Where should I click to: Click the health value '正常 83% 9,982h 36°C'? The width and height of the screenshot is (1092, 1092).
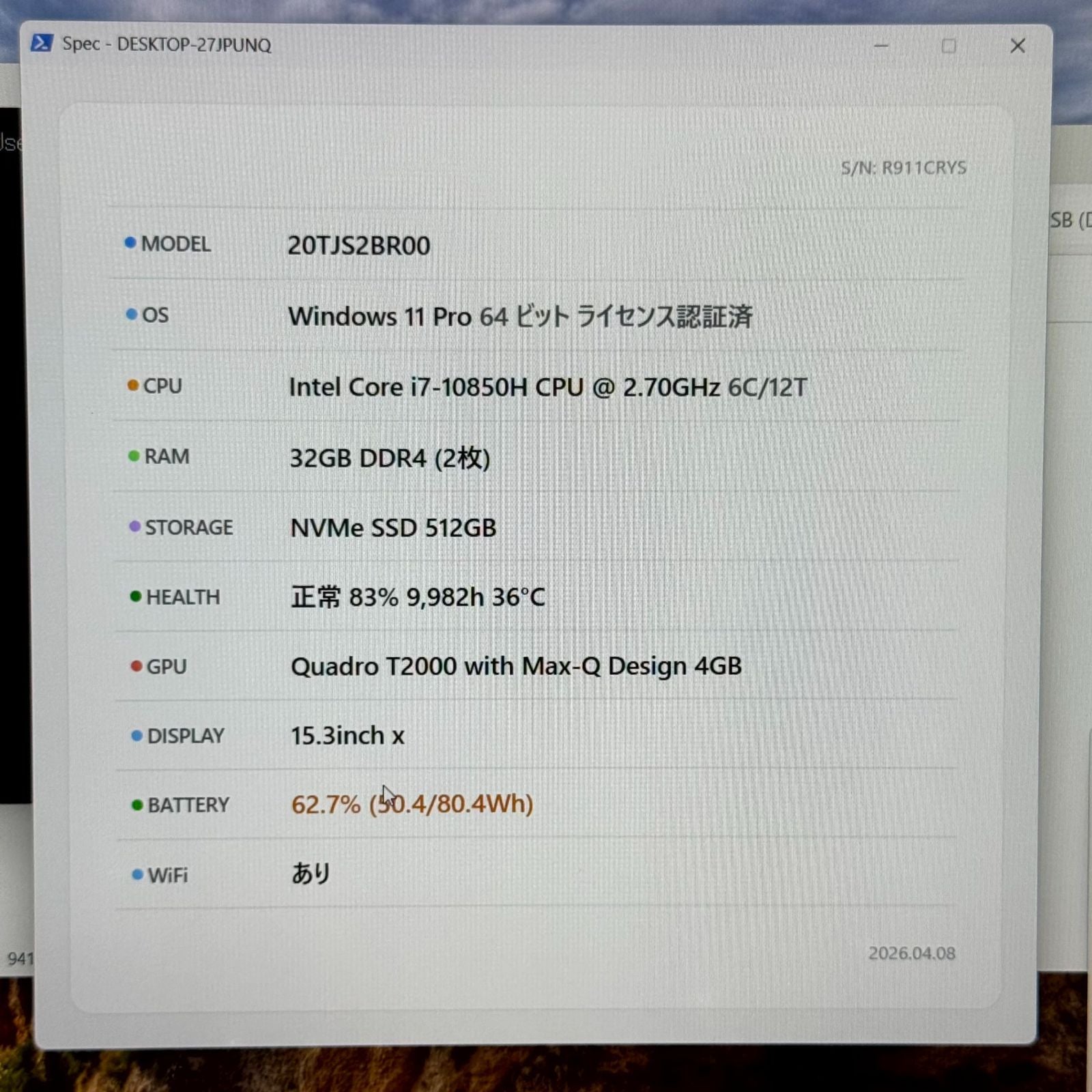pos(418,597)
